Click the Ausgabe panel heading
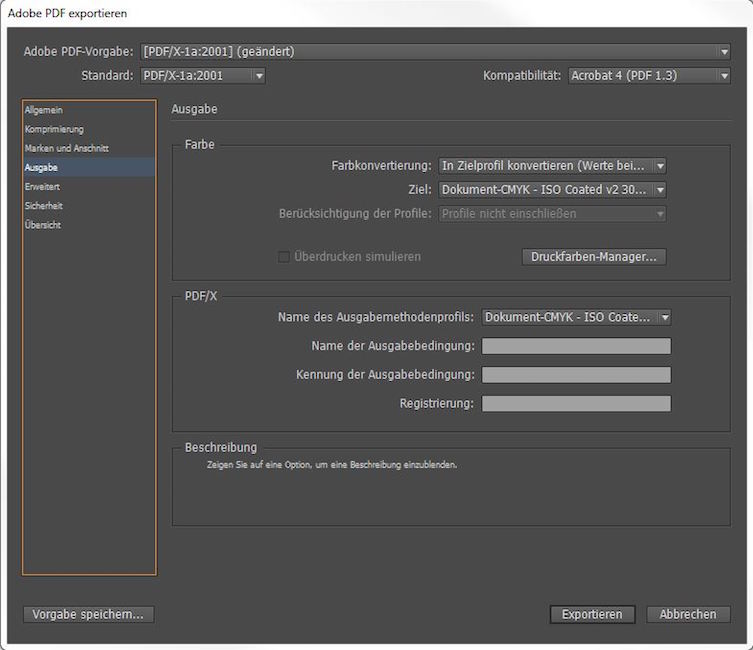 click(x=194, y=109)
